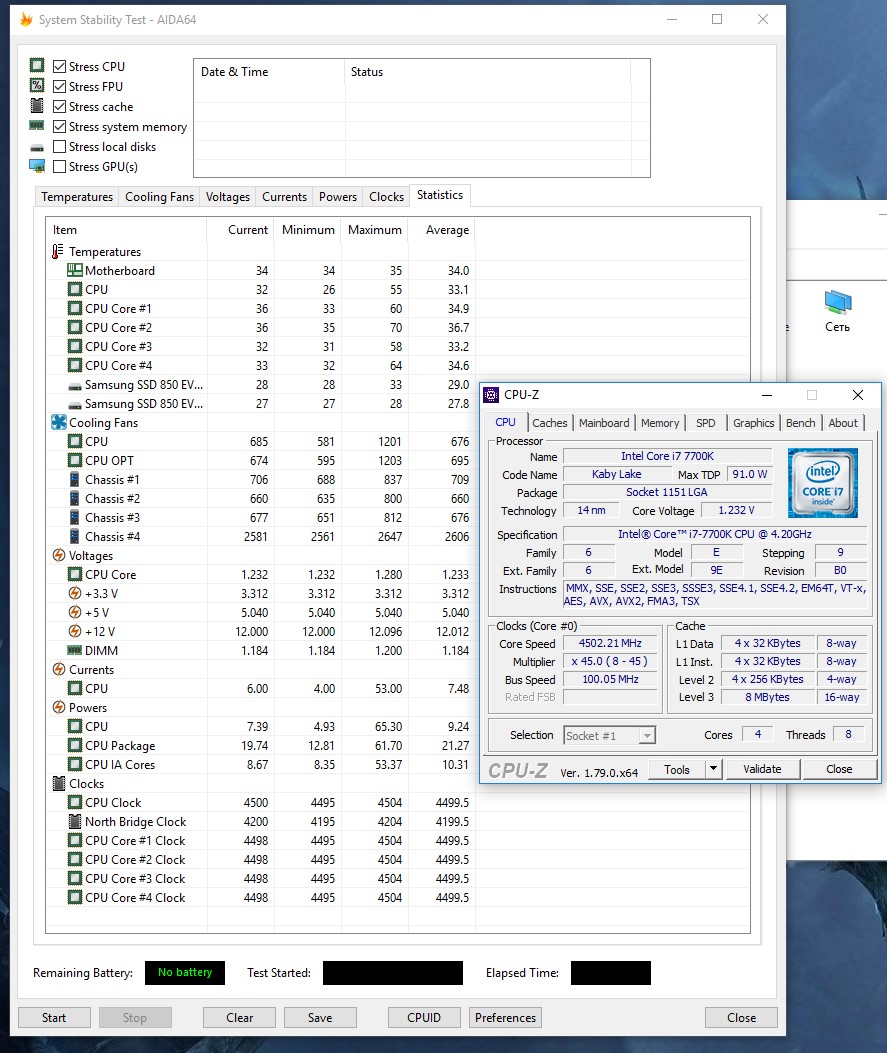Click the Voltages group lightning icon
This screenshot has width=887, height=1053.
click(58, 555)
